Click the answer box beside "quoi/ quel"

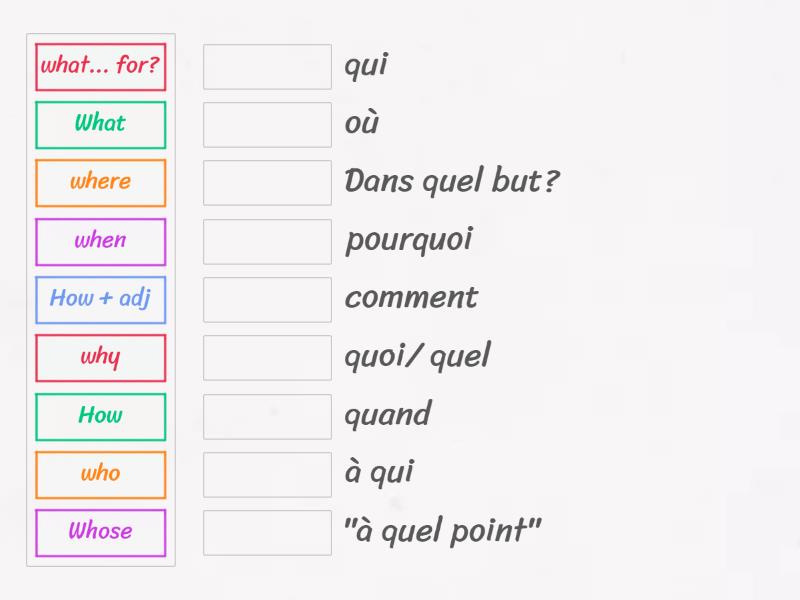click(267, 357)
